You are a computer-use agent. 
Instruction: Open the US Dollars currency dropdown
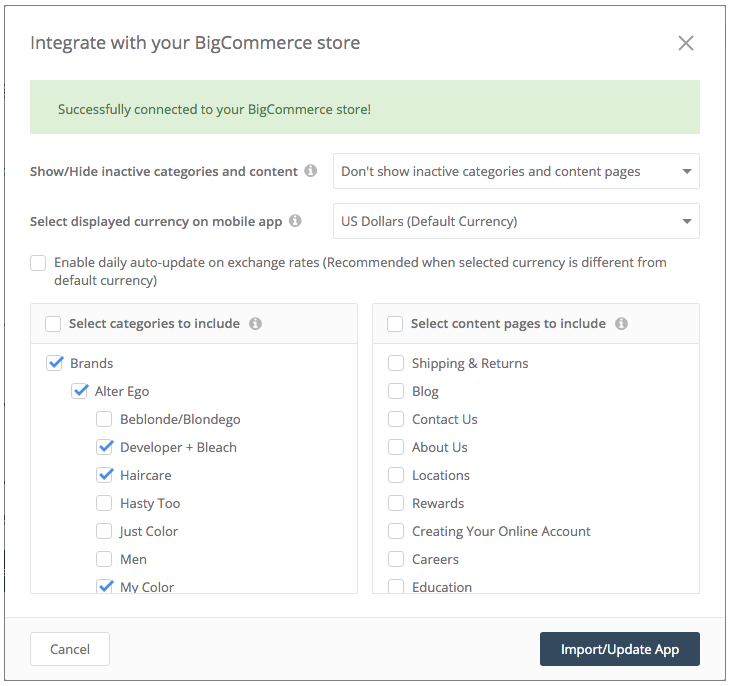(x=516, y=221)
